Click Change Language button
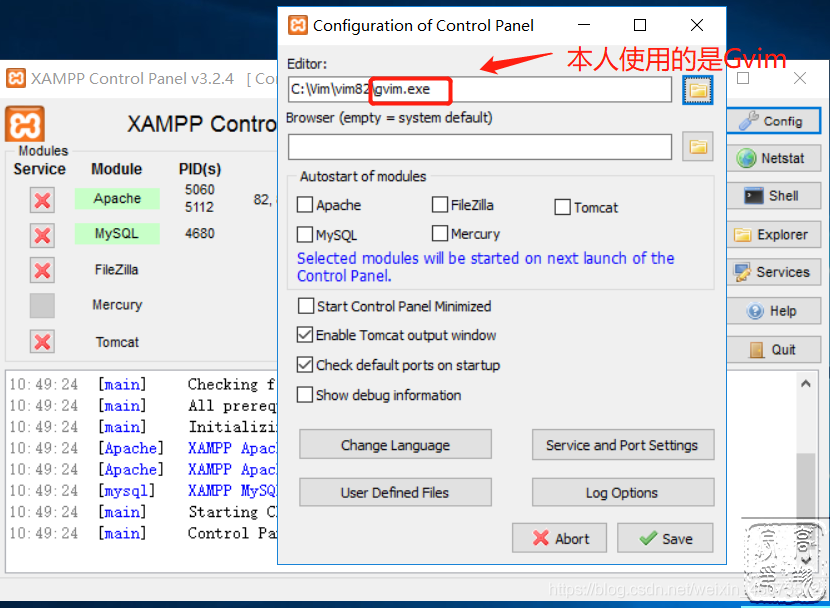This screenshot has width=830, height=608. point(395,444)
